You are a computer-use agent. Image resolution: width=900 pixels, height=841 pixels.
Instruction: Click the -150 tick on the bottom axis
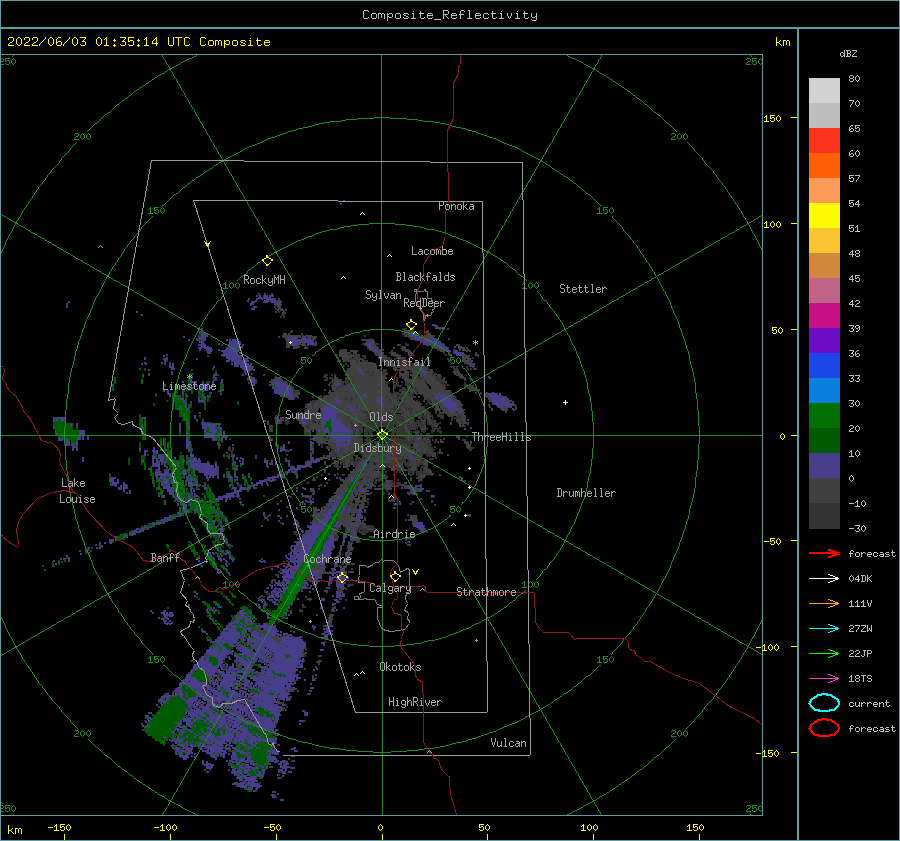tap(59, 827)
